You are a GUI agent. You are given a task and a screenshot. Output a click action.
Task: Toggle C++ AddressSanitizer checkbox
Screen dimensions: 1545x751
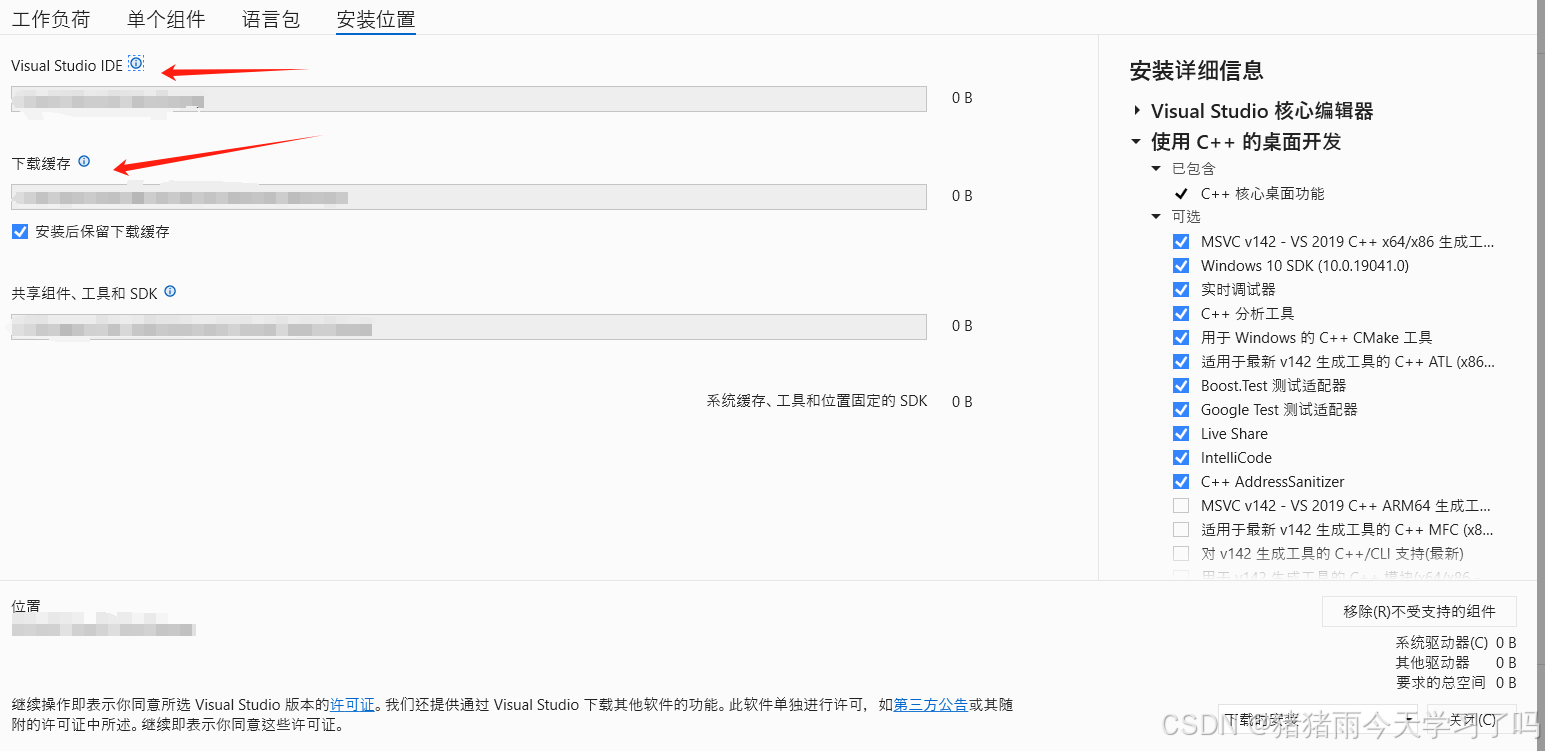tap(1181, 482)
